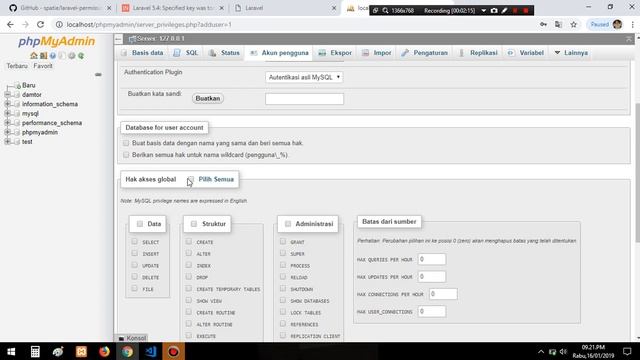The height and width of the screenshot is (360, 640).
Task: Open the Favorit tables link
Action: click(43, 66)
